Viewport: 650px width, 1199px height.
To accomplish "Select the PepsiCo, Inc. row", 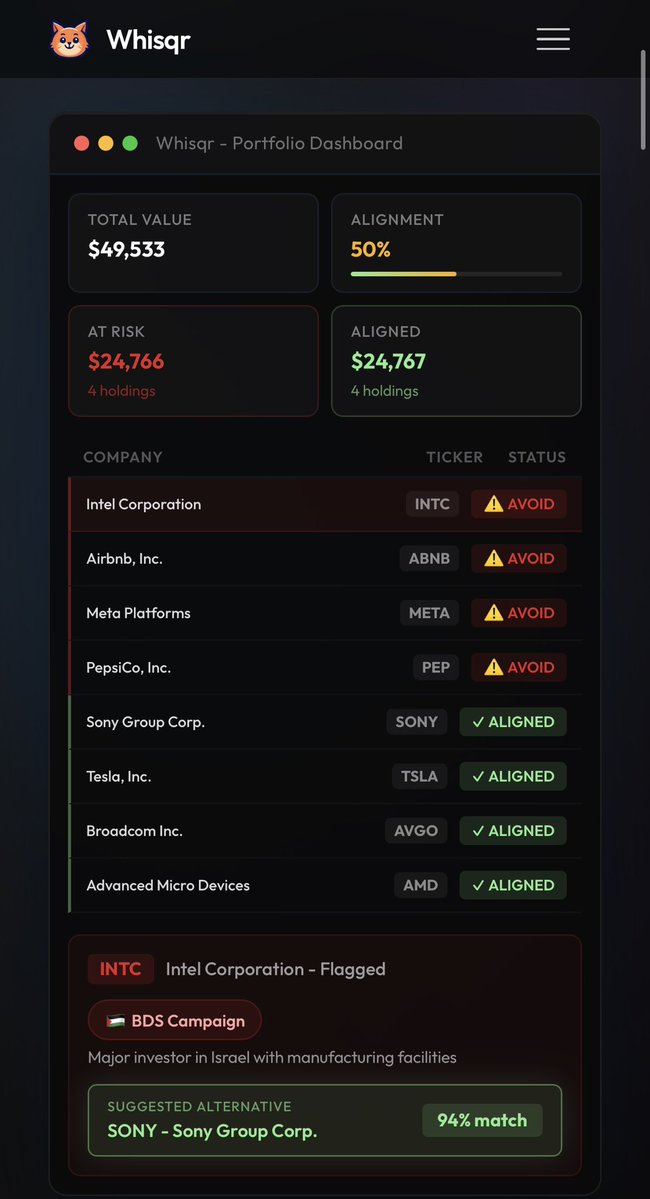I will 325,667.
